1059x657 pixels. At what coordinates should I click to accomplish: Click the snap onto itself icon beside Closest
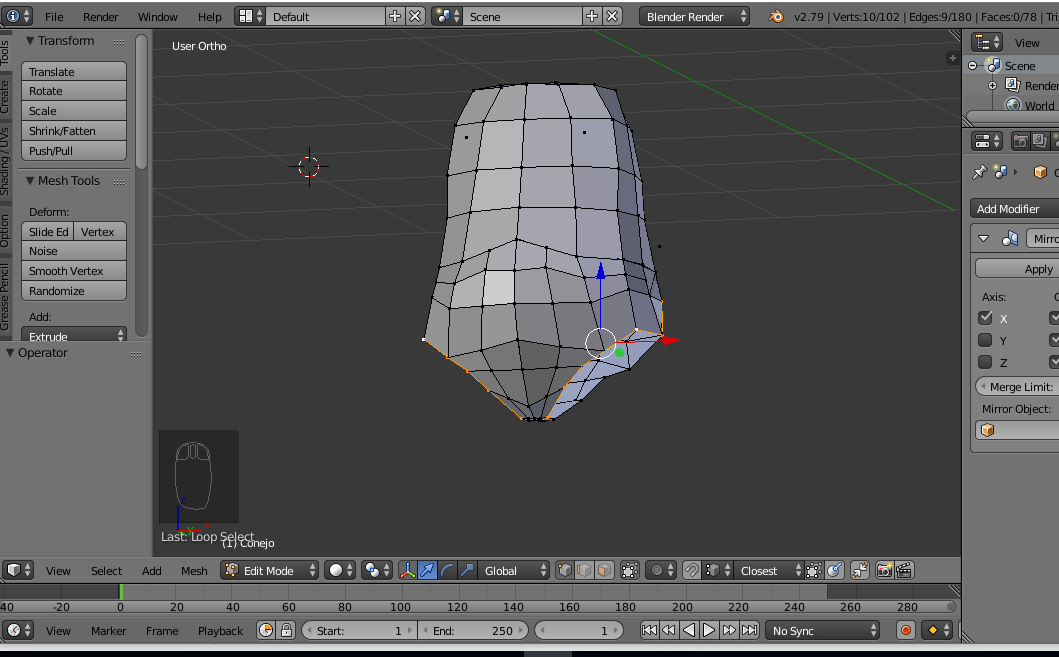coord(814,571)
